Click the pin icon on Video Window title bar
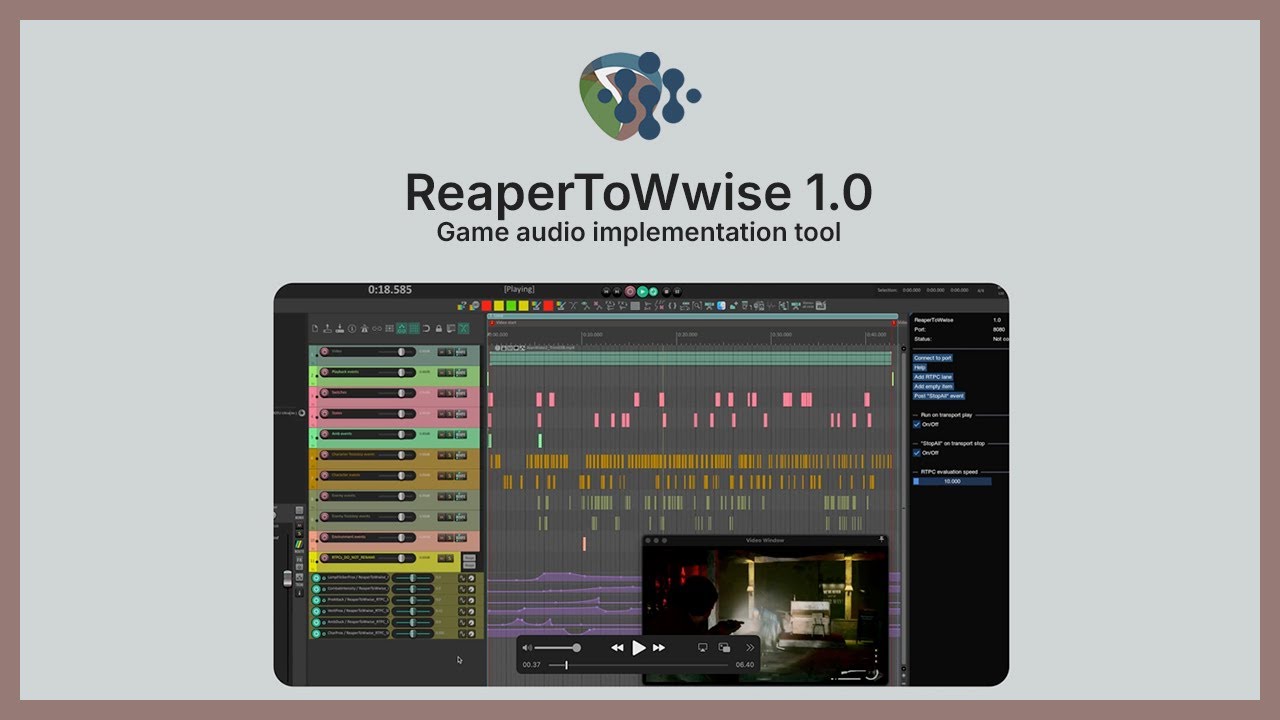Viewport: 1280px width, 720px height. point(881,540)
